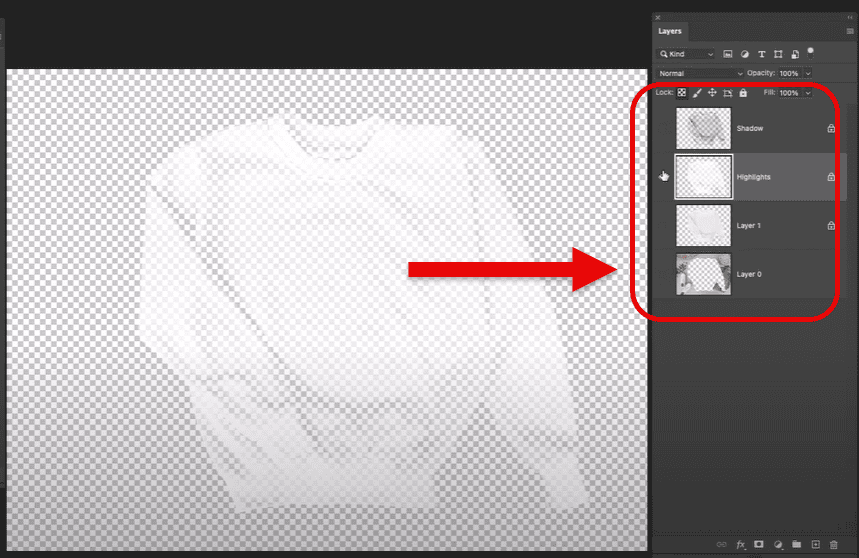Viewport: 859px width, 558px height.
Task: Click the white shirt on the canvas
Action: [351, 307]
